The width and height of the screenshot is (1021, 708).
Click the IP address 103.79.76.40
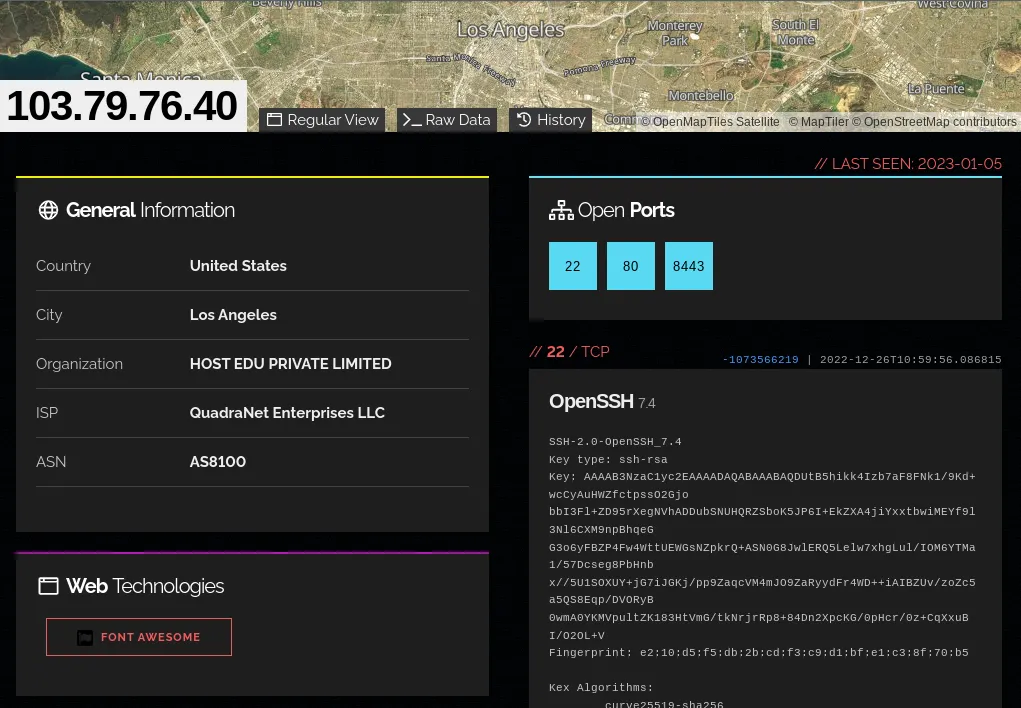pos(122,105)
